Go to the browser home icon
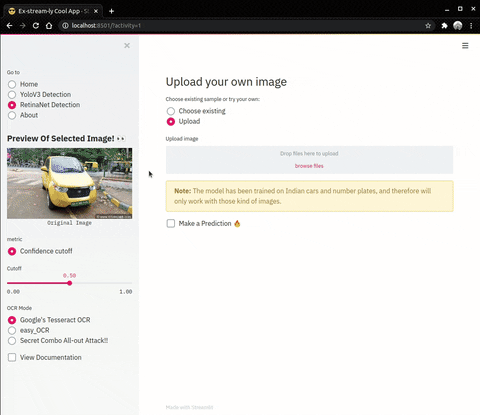This screenshot has height=415, width=480. click(49, 26)
